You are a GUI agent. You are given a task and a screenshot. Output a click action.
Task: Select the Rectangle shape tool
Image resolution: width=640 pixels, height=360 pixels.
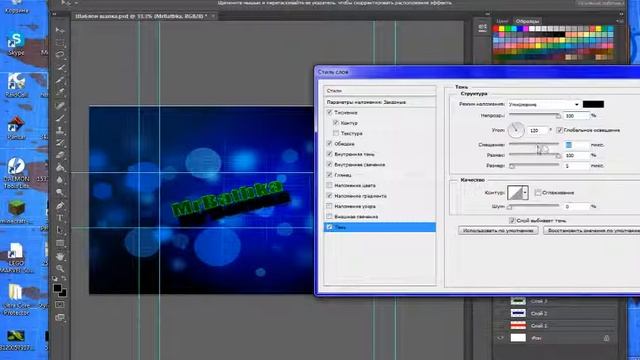click(x=60, y=243)
